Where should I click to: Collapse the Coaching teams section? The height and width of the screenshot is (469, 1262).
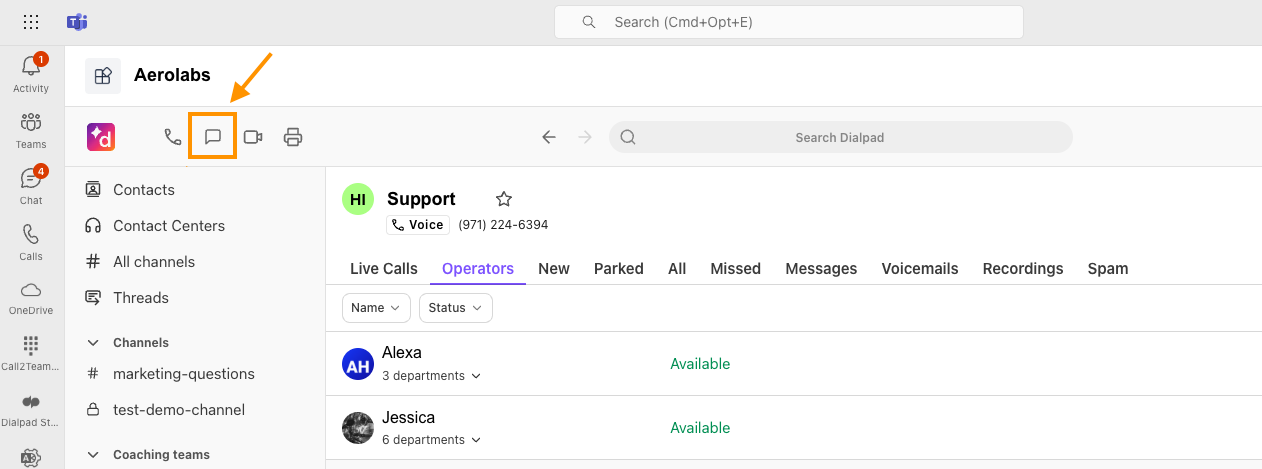93,455
